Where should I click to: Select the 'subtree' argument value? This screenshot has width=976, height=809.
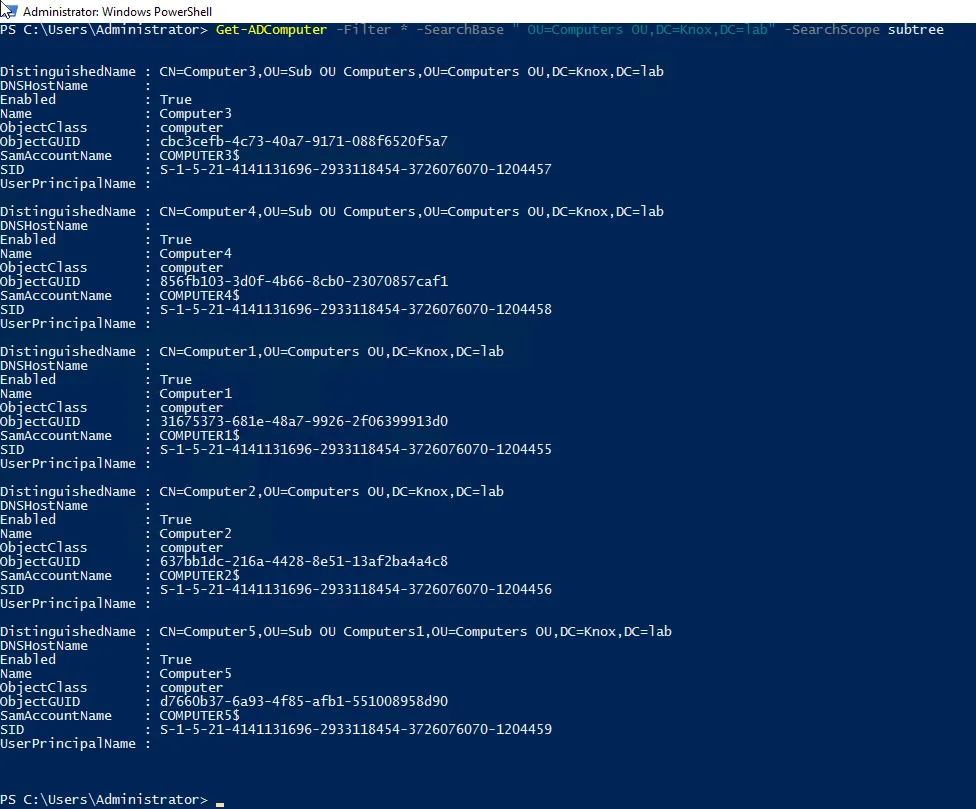tap(916, 30)
